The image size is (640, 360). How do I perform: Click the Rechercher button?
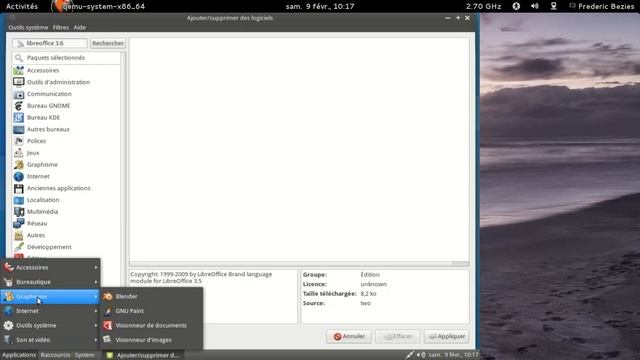[108, 43]
